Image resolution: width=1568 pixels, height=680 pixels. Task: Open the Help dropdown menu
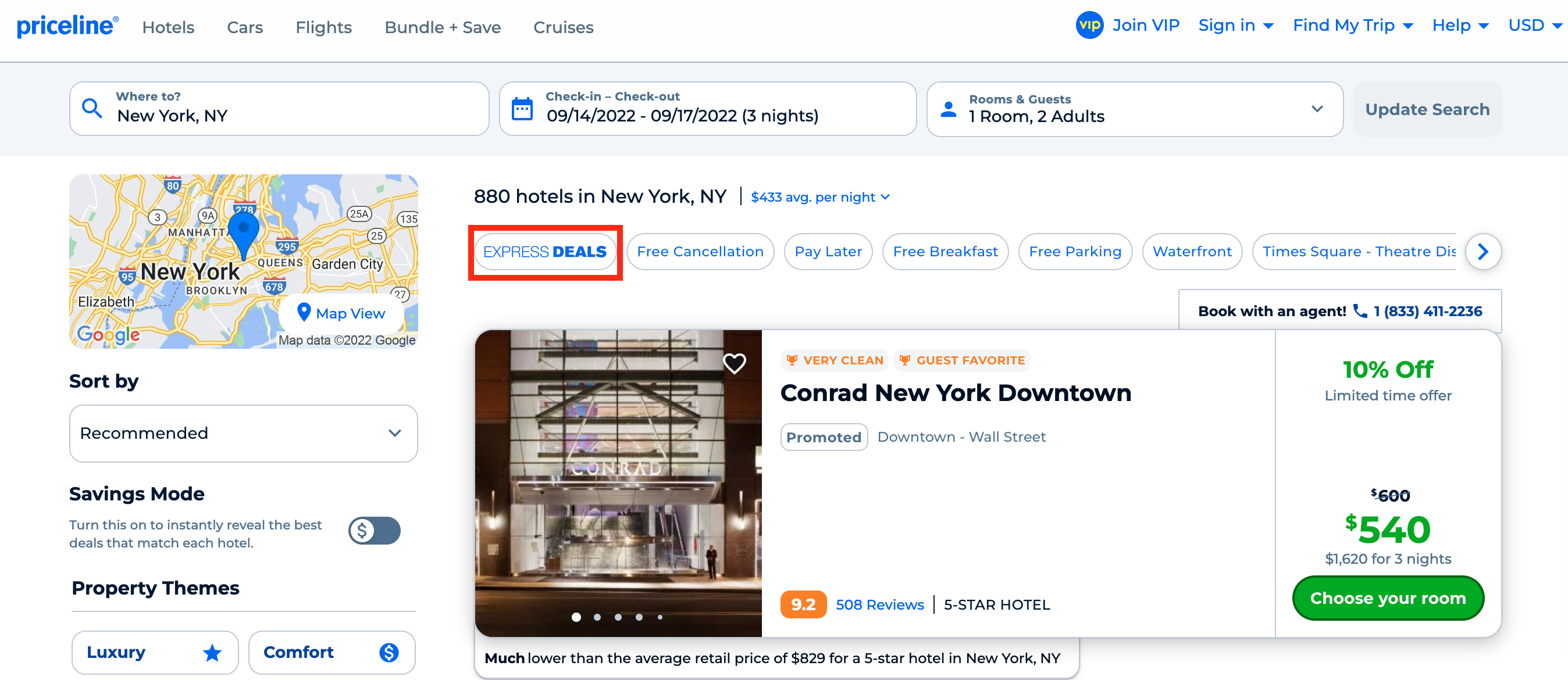pyautogui.click(x=1460, y=26)
